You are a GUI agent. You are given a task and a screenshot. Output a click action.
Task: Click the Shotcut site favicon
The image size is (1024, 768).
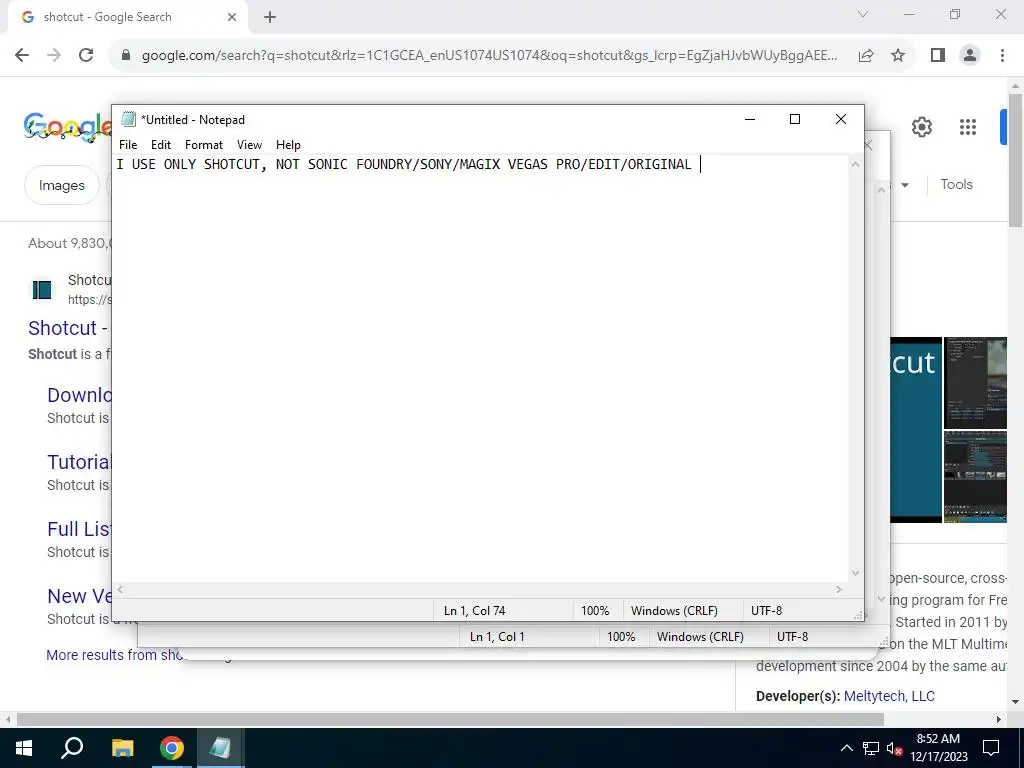tap(42, 289)
